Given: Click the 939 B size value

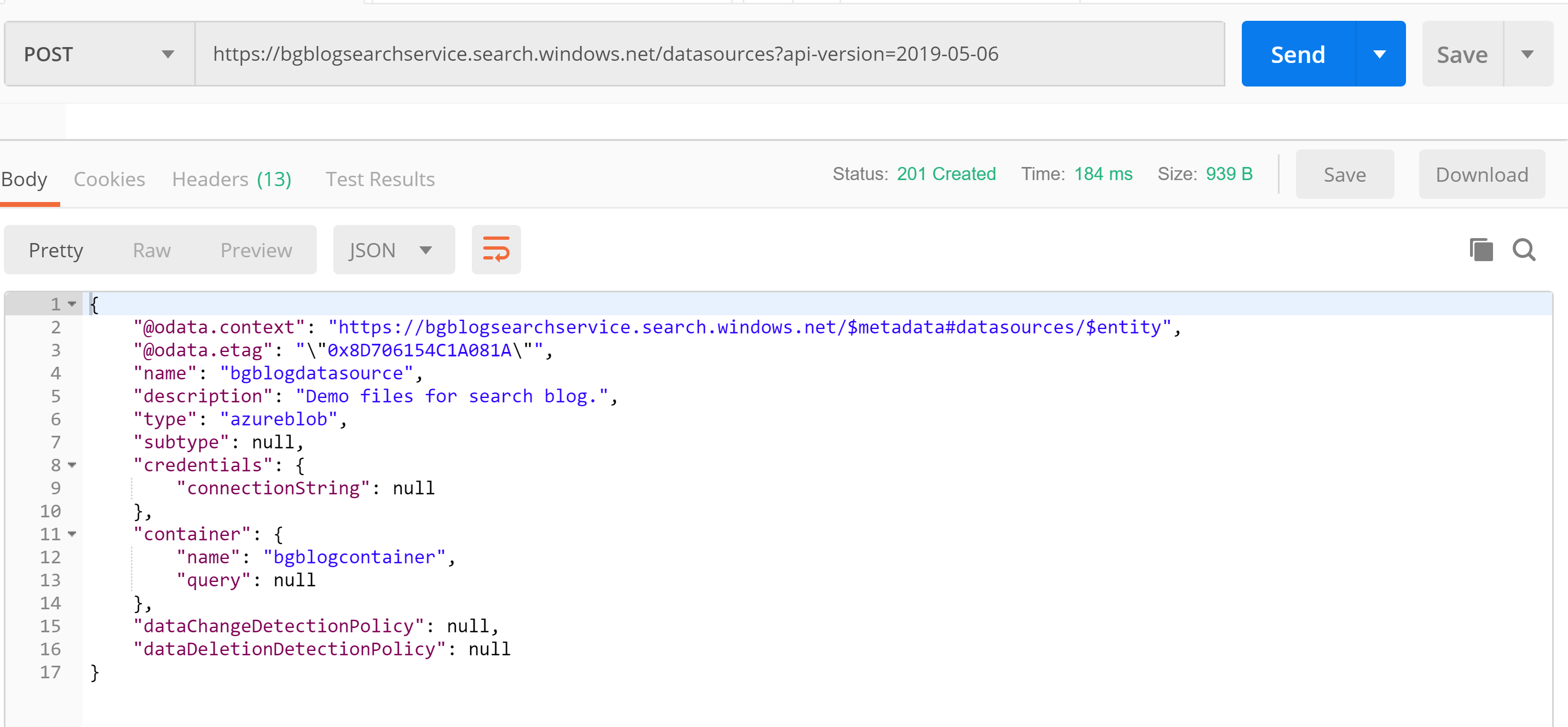Looking at the screenshot, I should point(1229,174).
